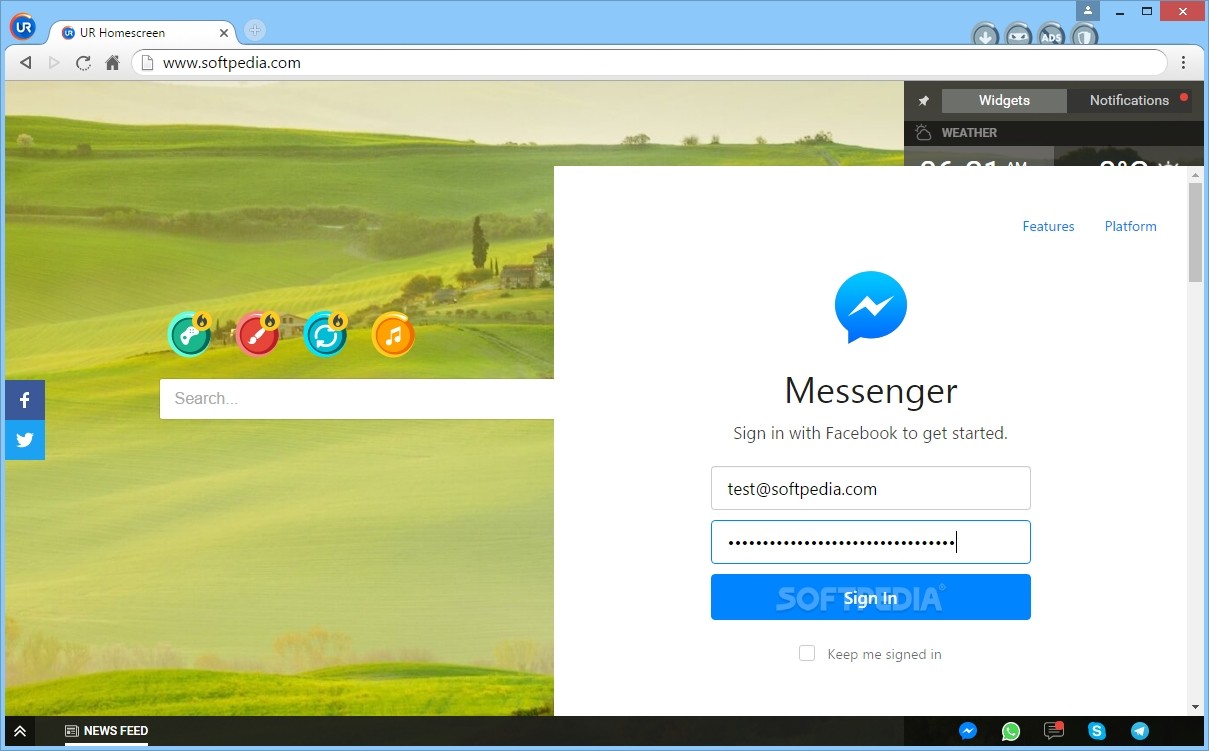Click the WEATHER widget header
Viewport: 1209px width, 751px height.
1054,132
